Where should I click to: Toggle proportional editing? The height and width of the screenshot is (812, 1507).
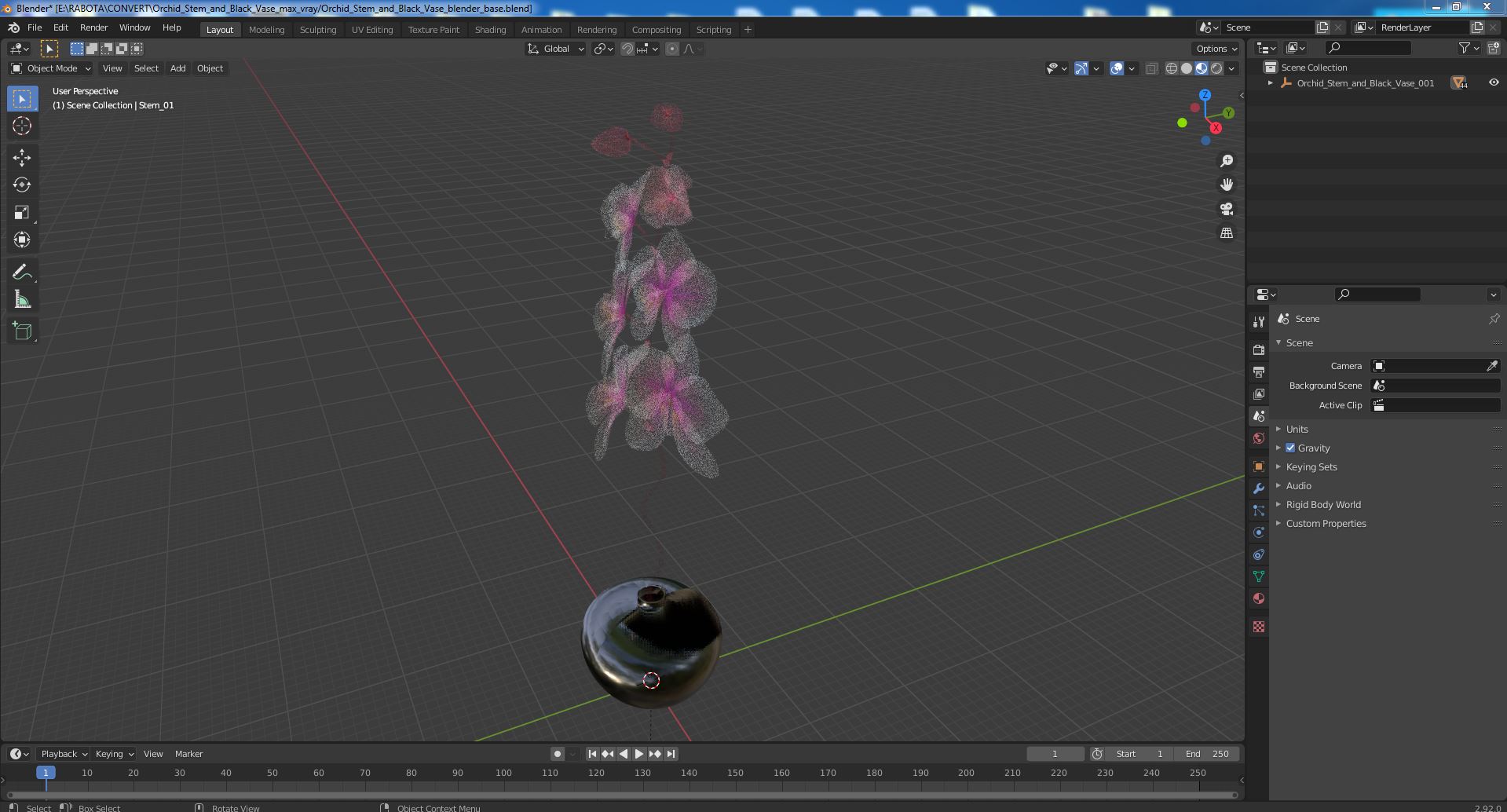click(x=672, y=49)
